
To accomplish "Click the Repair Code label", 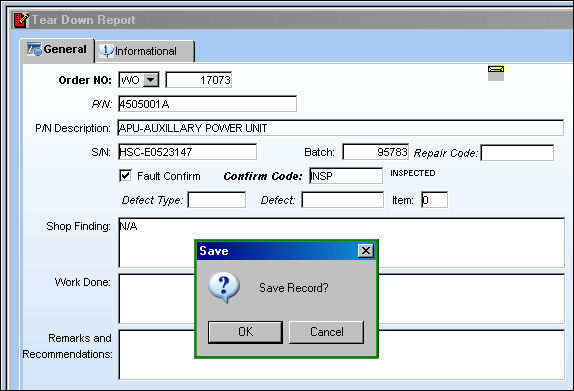I will [446, 153].
